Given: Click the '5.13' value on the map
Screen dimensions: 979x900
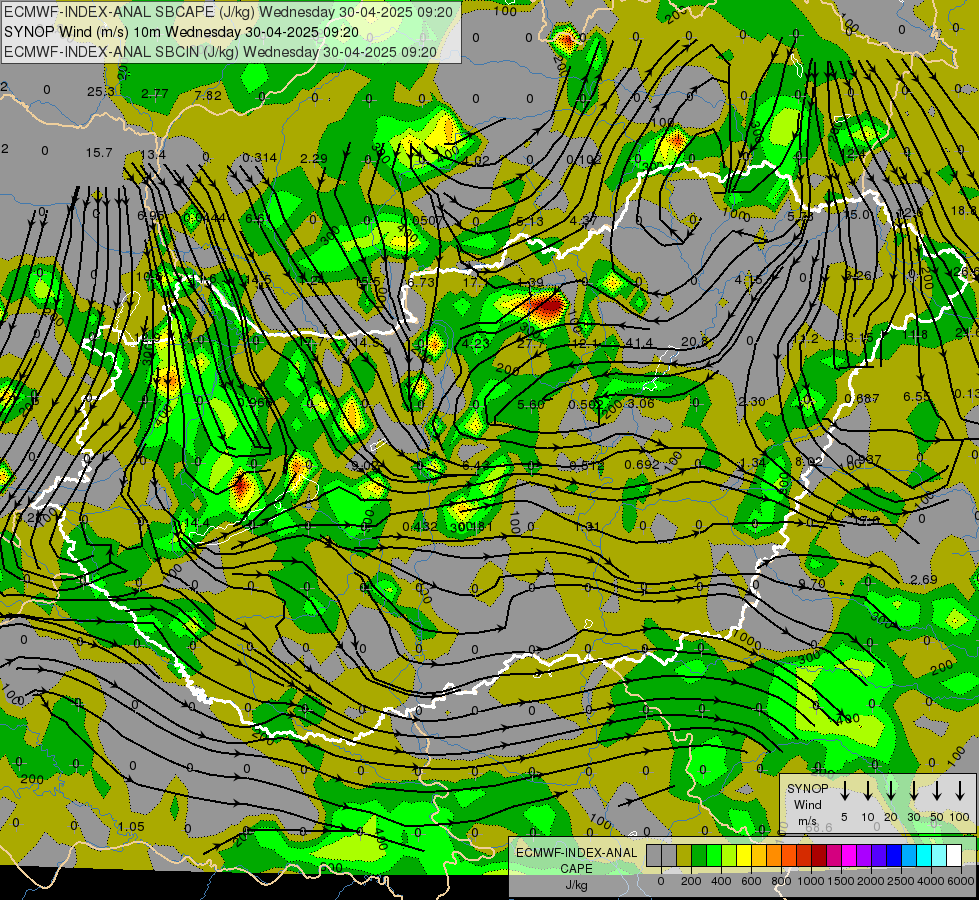Looking at the screenshot, I should coord(530,221).
